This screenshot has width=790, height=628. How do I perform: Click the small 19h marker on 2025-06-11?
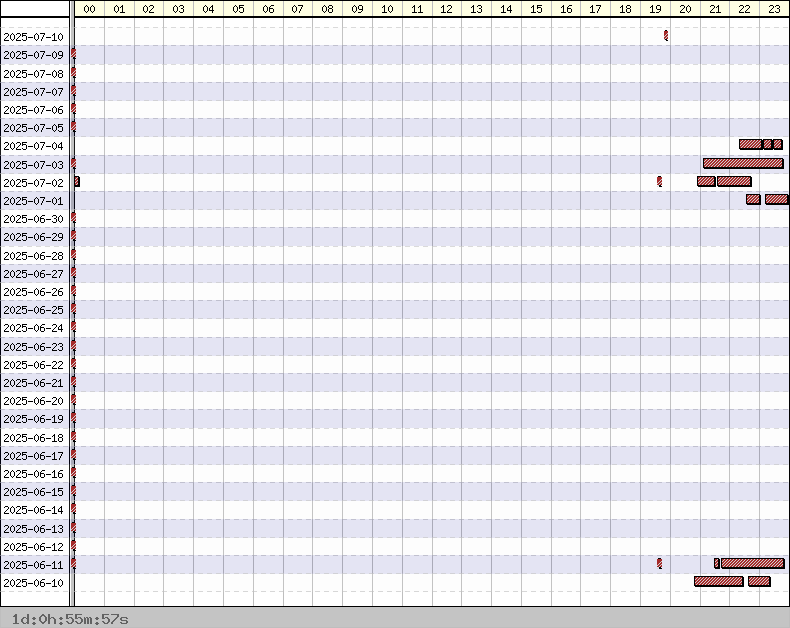[660, 563]
